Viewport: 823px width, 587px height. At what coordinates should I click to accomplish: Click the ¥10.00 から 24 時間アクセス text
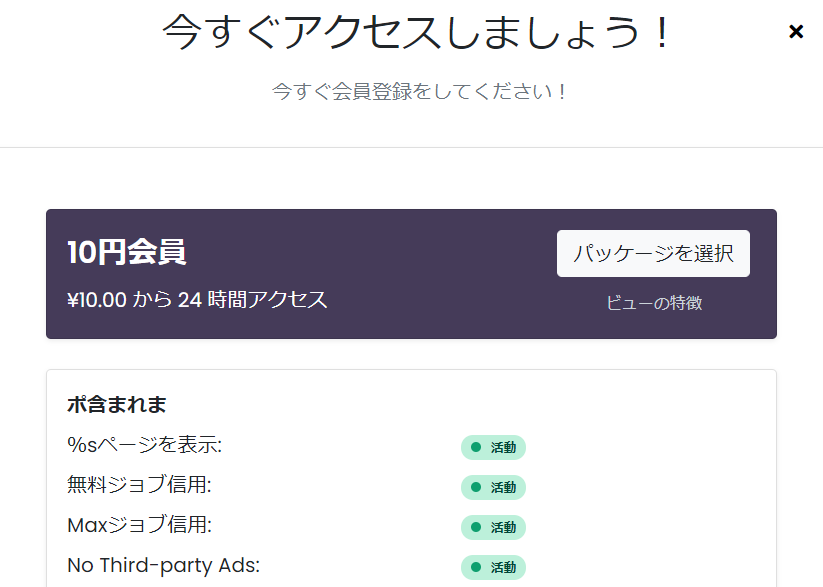[x=197, y=300]
